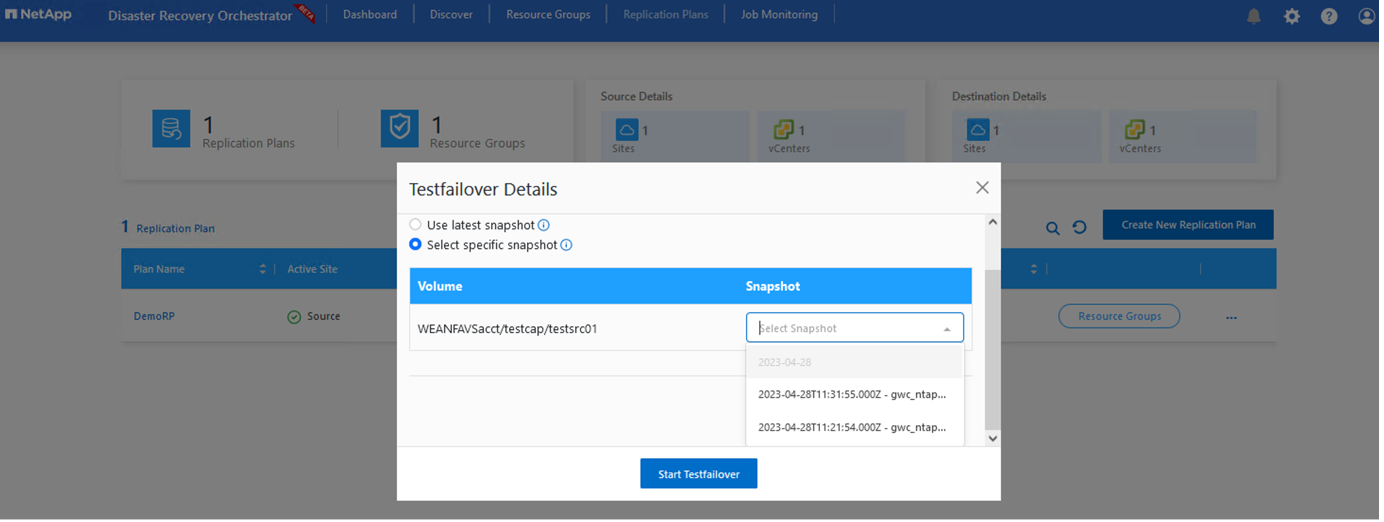Viewport: 1384px width, 522px height.
Task: Sort by Plan Name column arrows
Action: (264, 270)
